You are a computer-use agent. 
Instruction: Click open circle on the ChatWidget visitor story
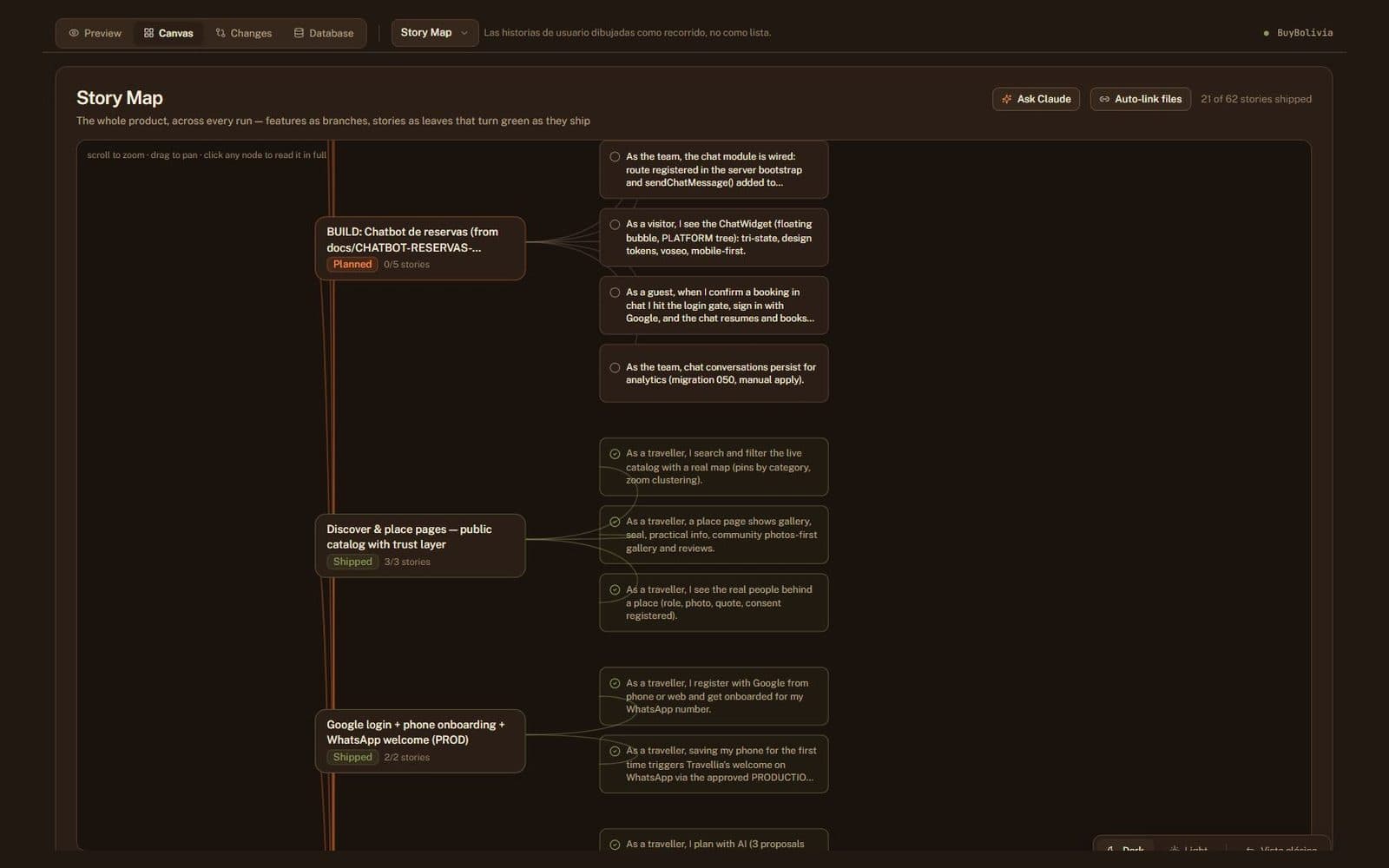click(615, 225)
